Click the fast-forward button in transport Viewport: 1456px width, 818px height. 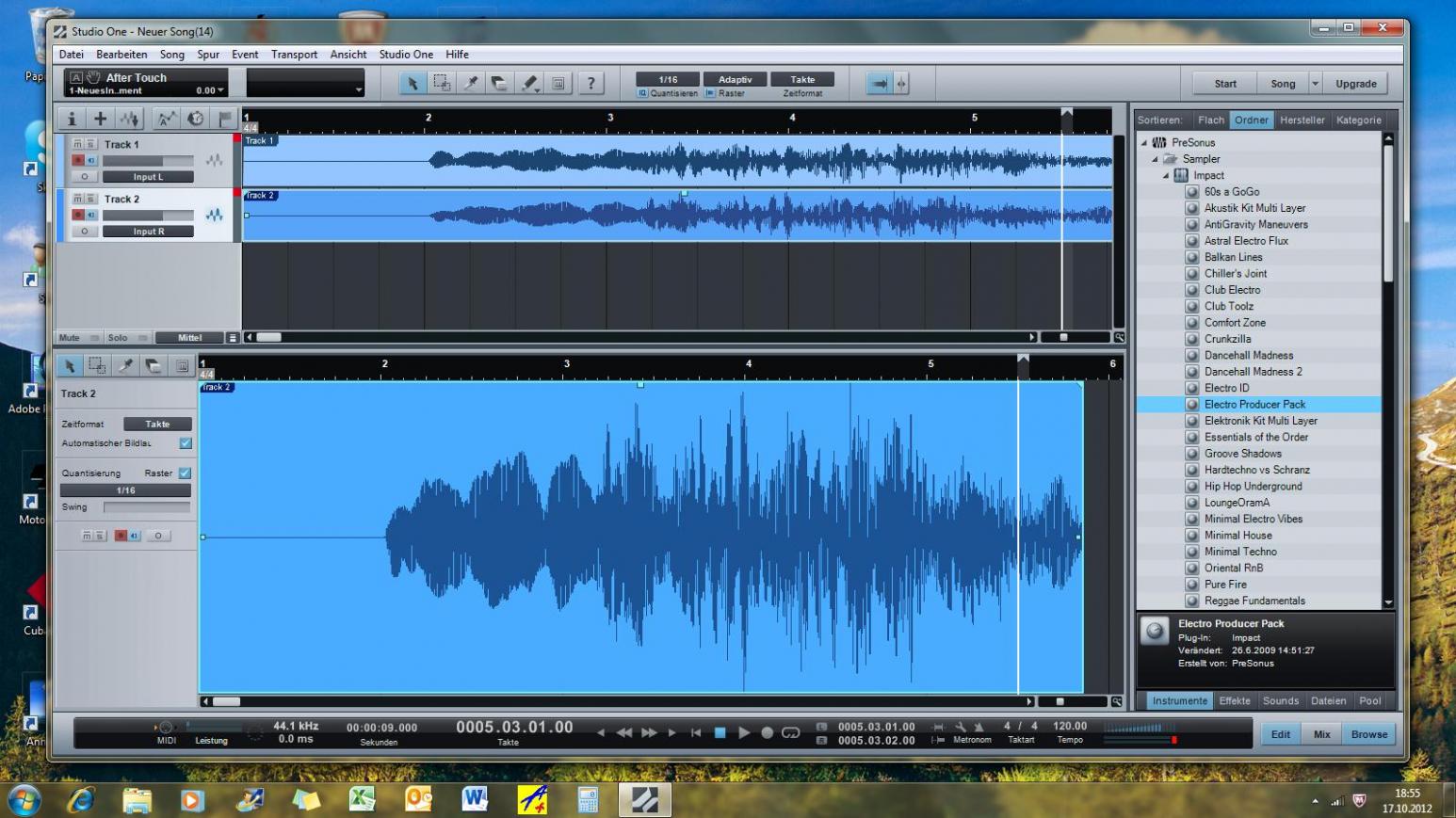point(649,732)
